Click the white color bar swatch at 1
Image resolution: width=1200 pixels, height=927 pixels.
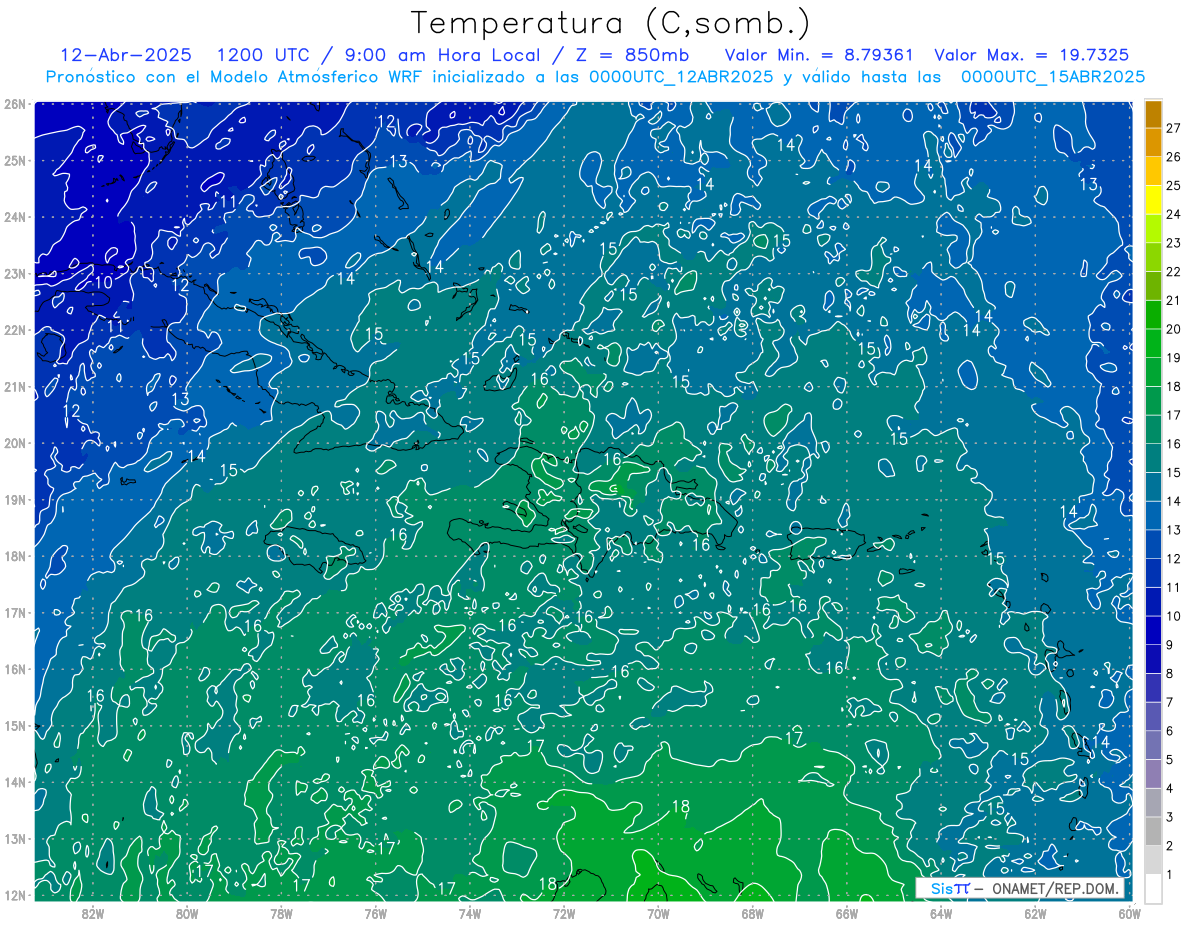coord(1153,888)
